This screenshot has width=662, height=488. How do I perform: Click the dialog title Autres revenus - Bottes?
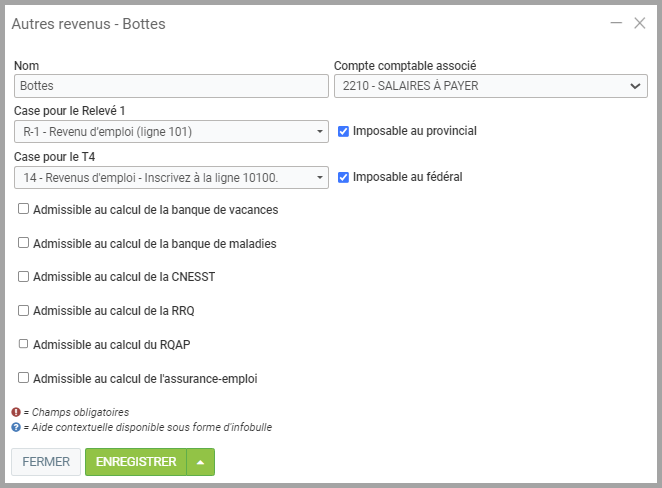[88, 23]
